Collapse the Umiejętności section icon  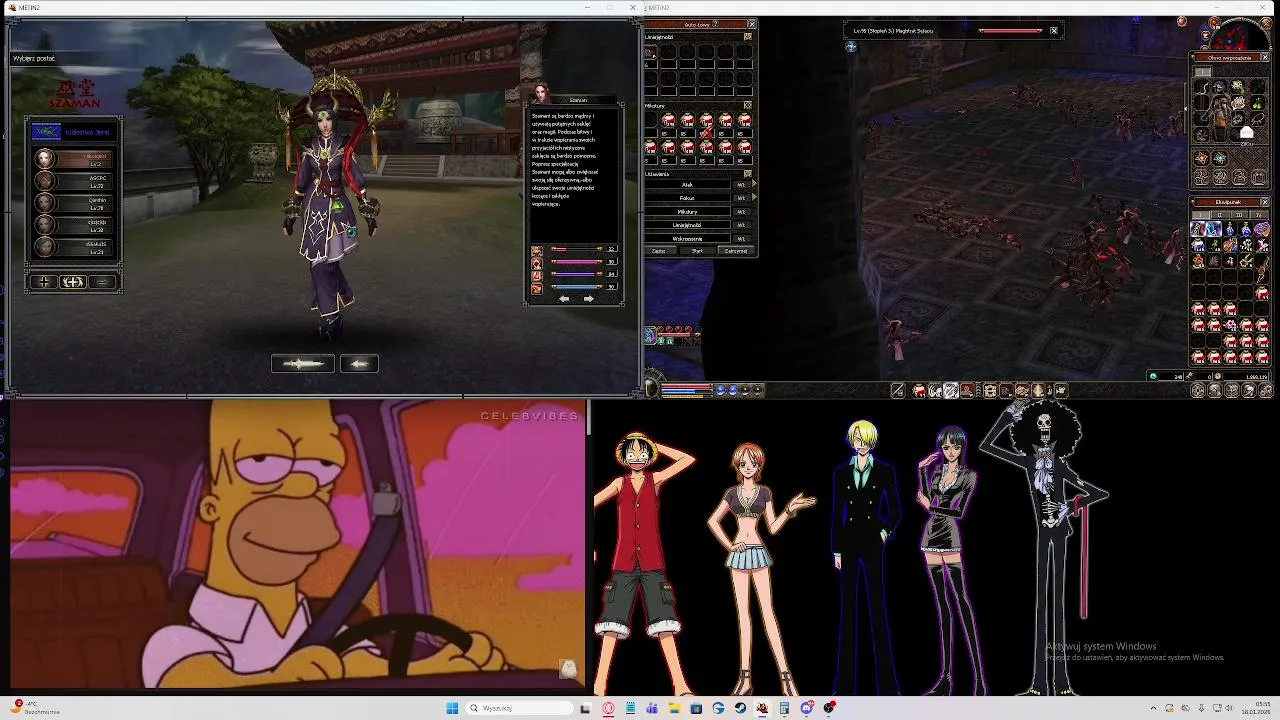[748, 36]
